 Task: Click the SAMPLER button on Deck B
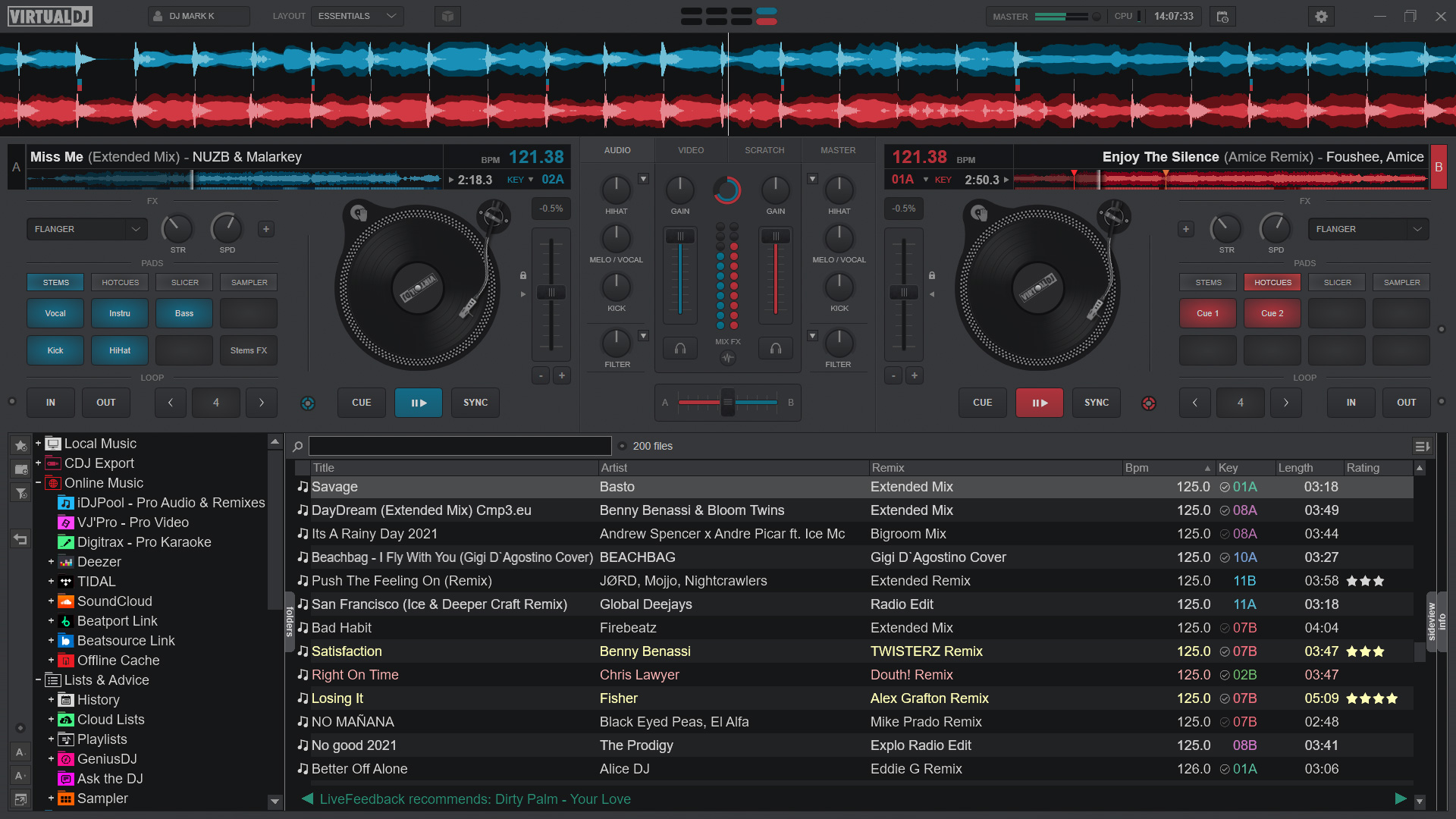coord(1402,282)
